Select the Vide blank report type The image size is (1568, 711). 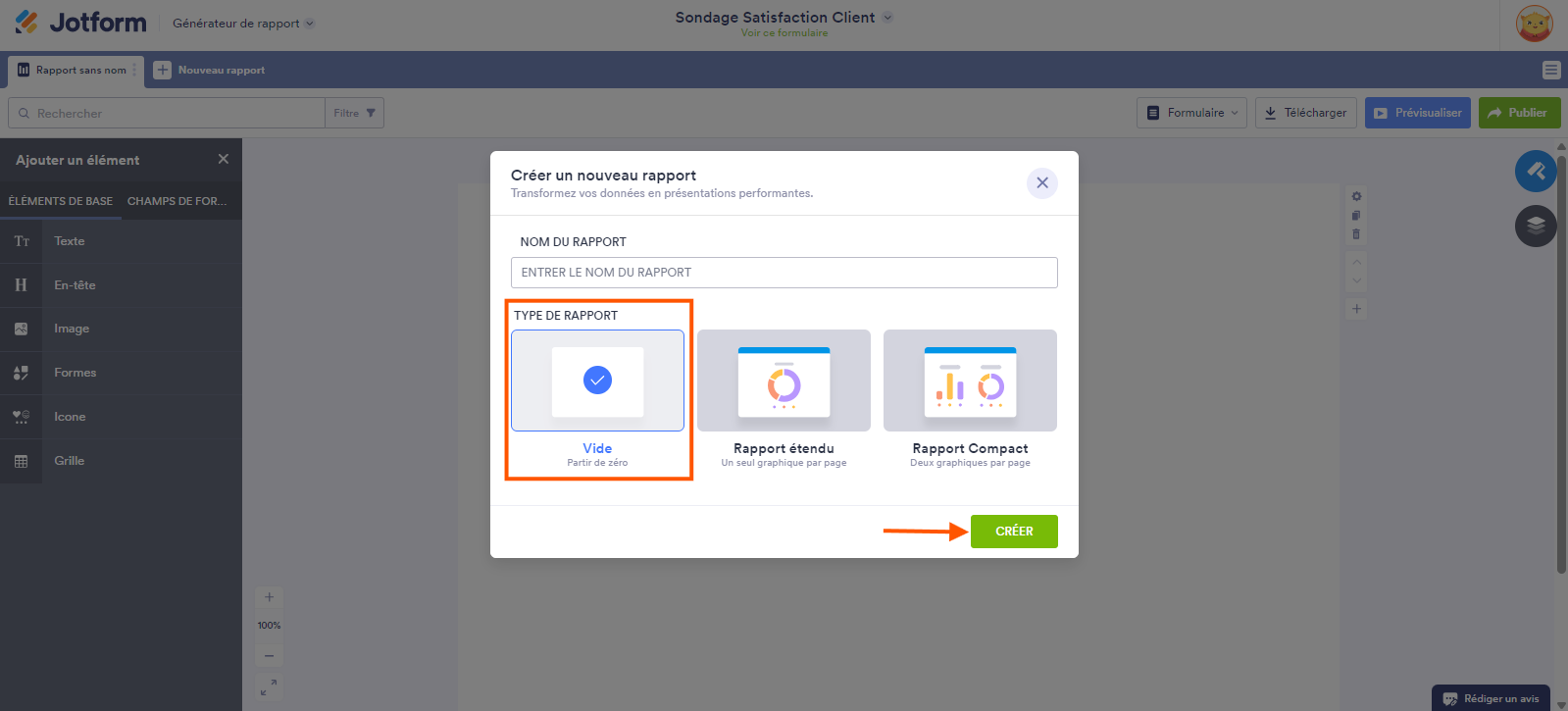[x=597, y=381]
